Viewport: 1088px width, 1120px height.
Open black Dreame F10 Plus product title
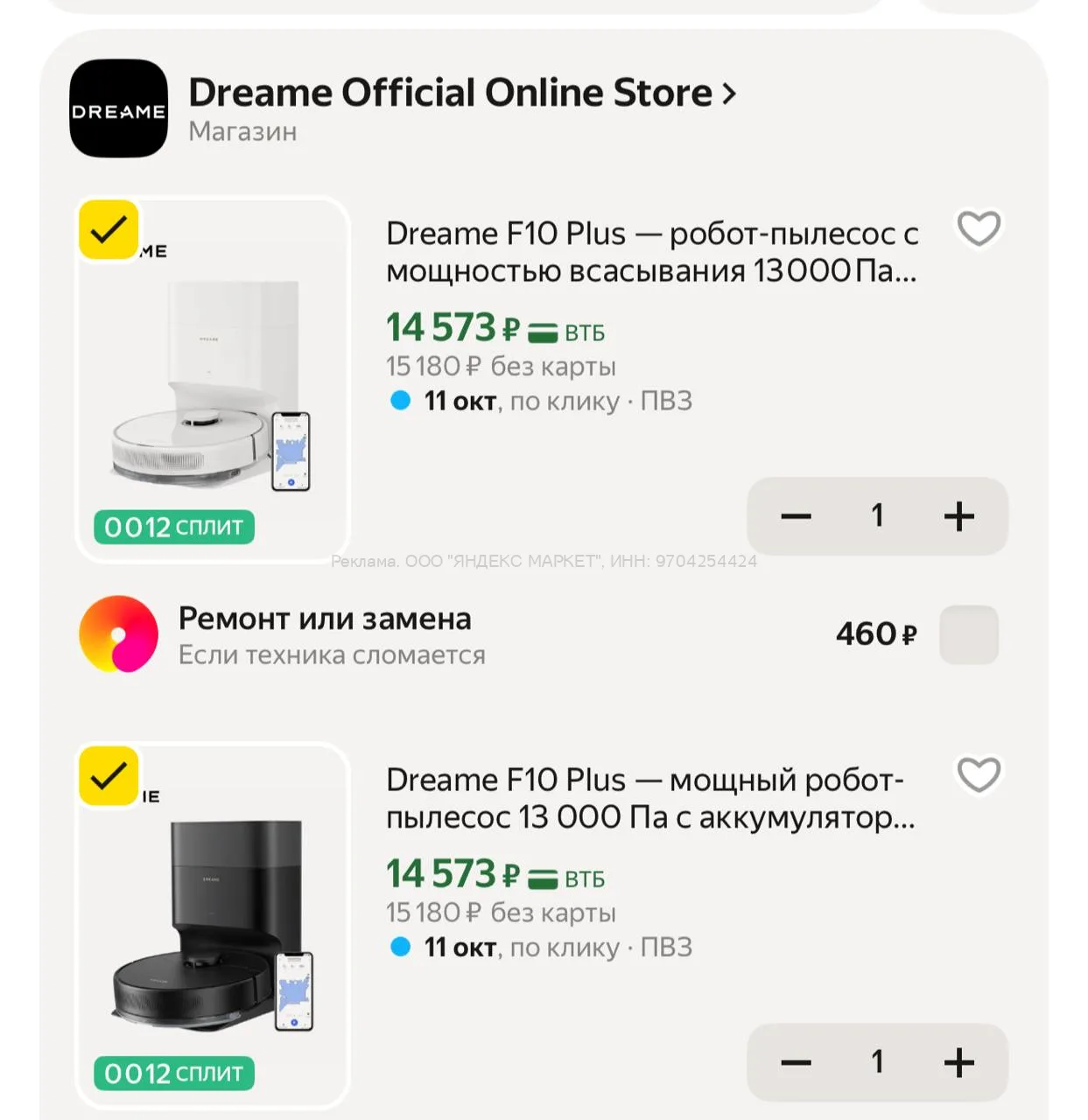[650, 798]
